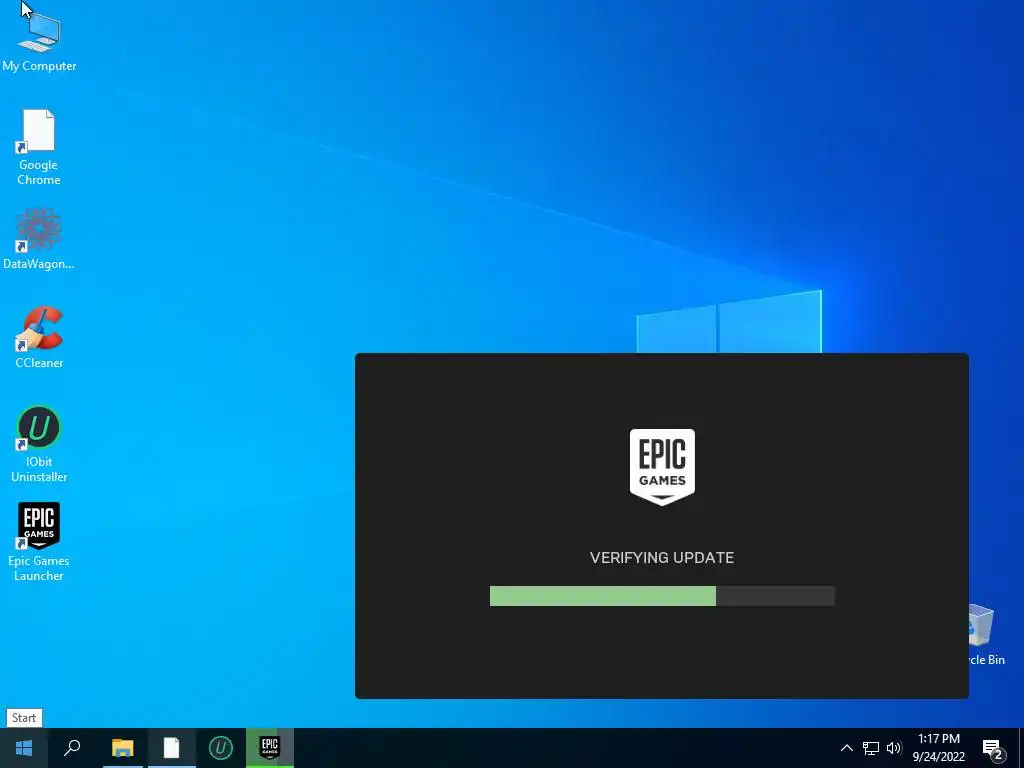Open the Windows Start button
Screen dimensions: 1024x768
point(24,748)
